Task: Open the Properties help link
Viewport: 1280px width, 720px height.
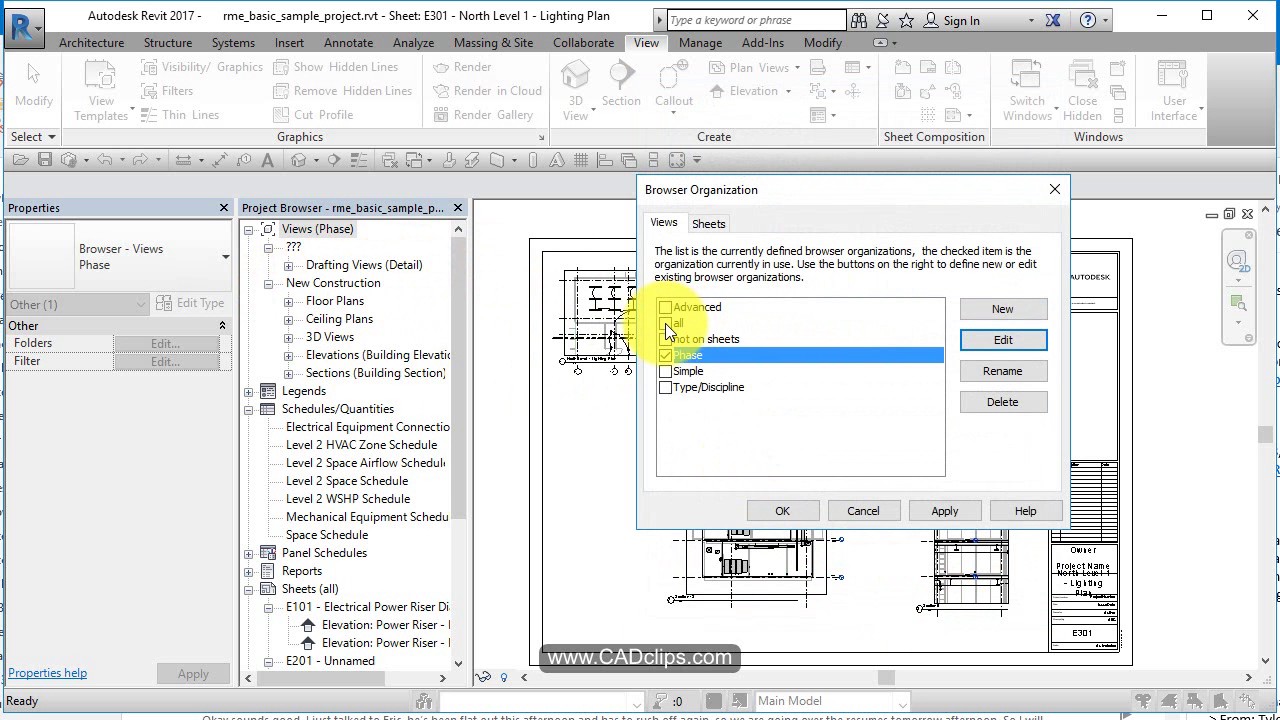Action: point(47,673)
